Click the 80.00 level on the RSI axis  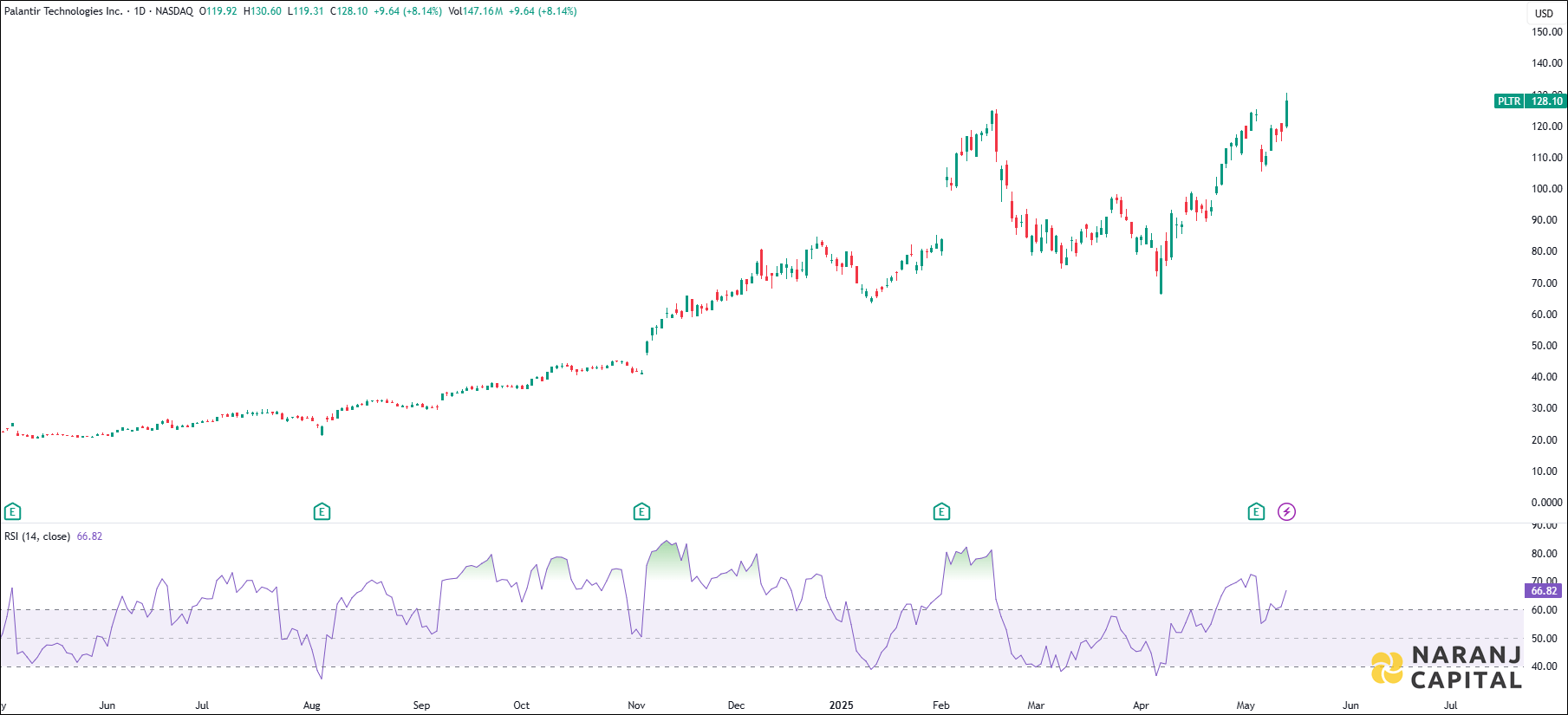point(1544,554)
